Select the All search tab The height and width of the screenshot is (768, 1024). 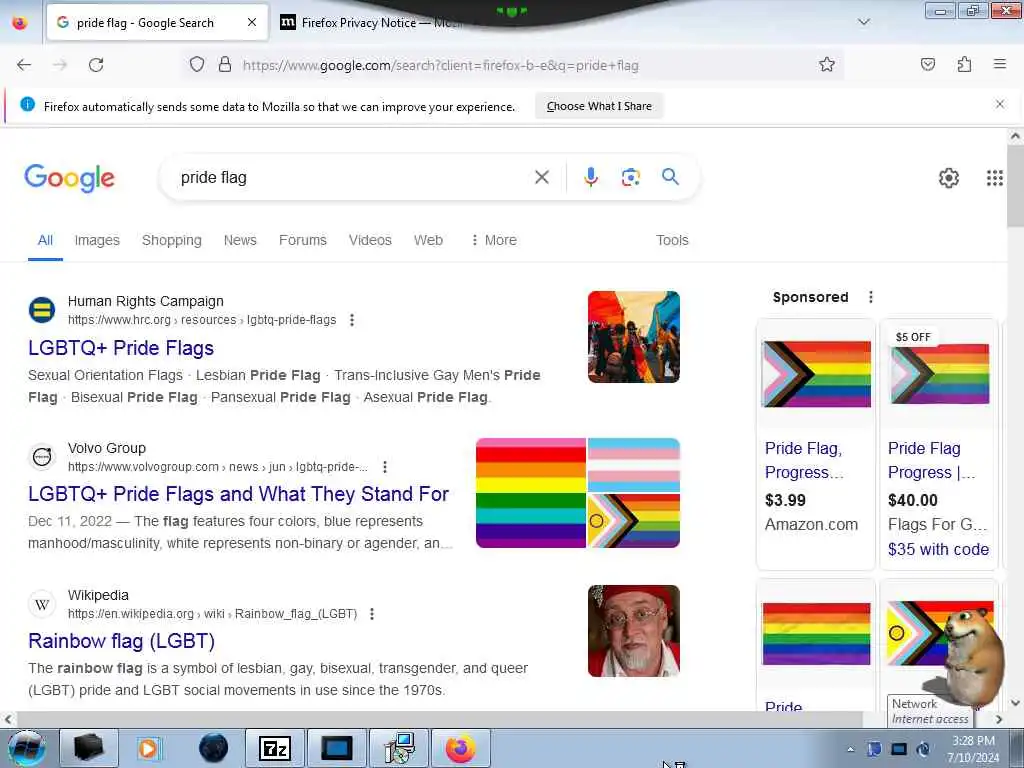[45, 240]
